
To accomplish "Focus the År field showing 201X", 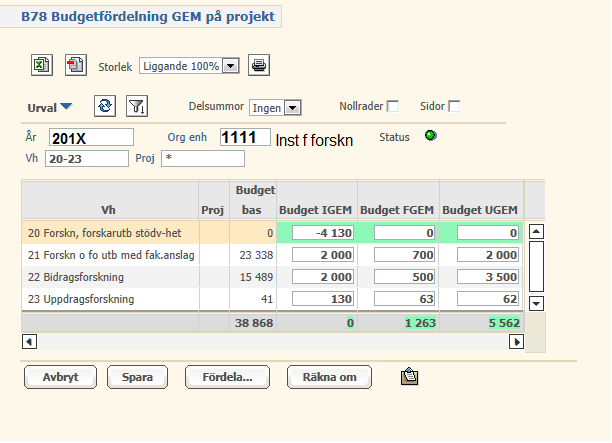I will (91, 137).
